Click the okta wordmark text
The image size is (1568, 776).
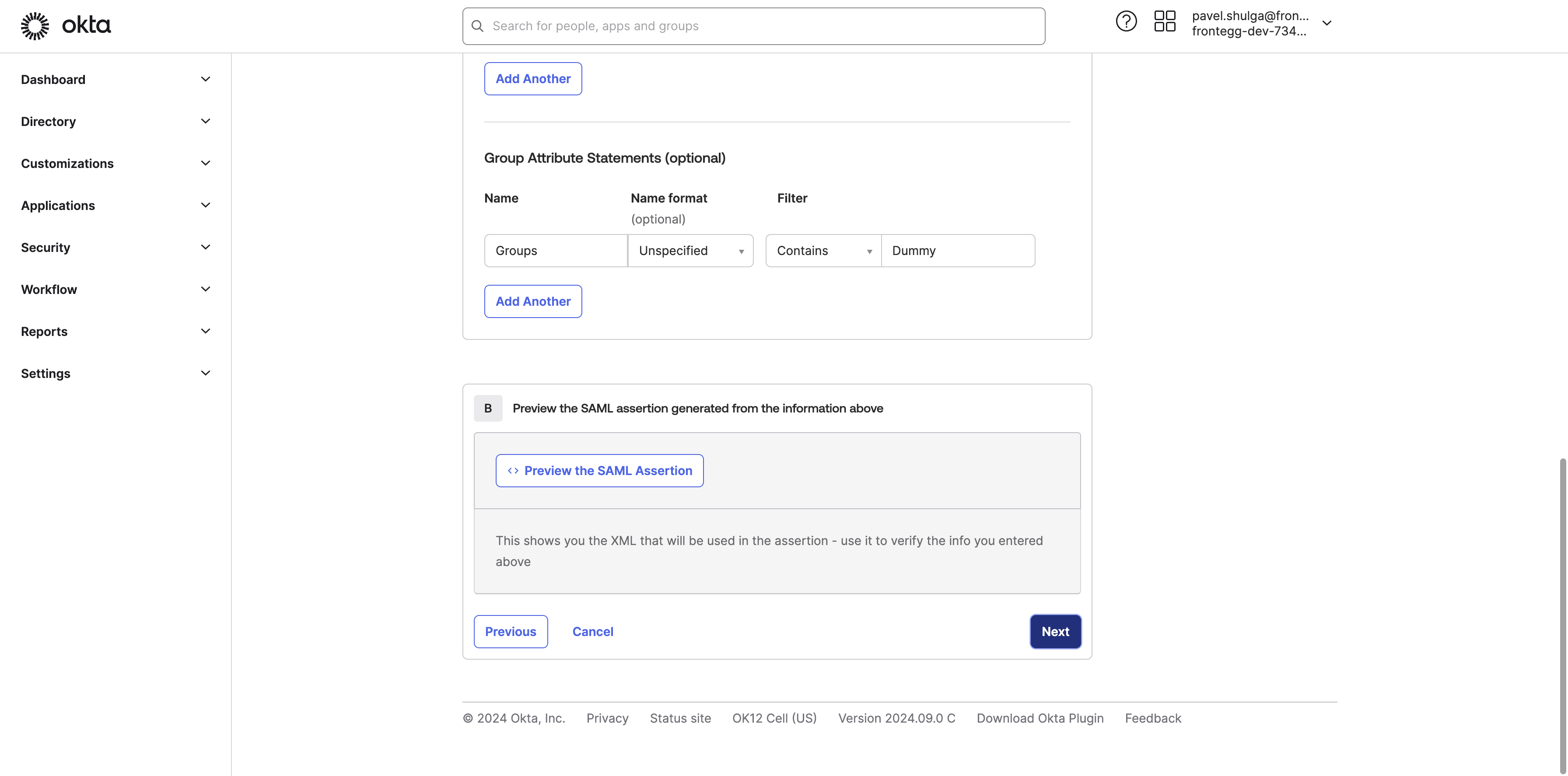[x=87, y=25]
